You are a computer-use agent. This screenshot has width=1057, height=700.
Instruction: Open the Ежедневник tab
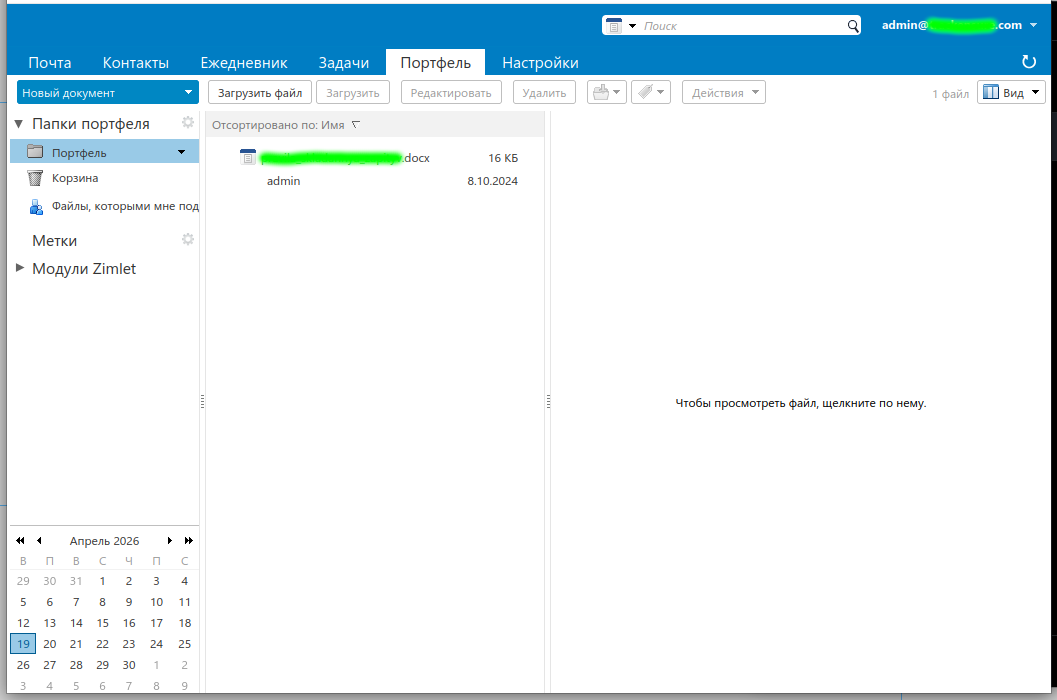[243, 63]
